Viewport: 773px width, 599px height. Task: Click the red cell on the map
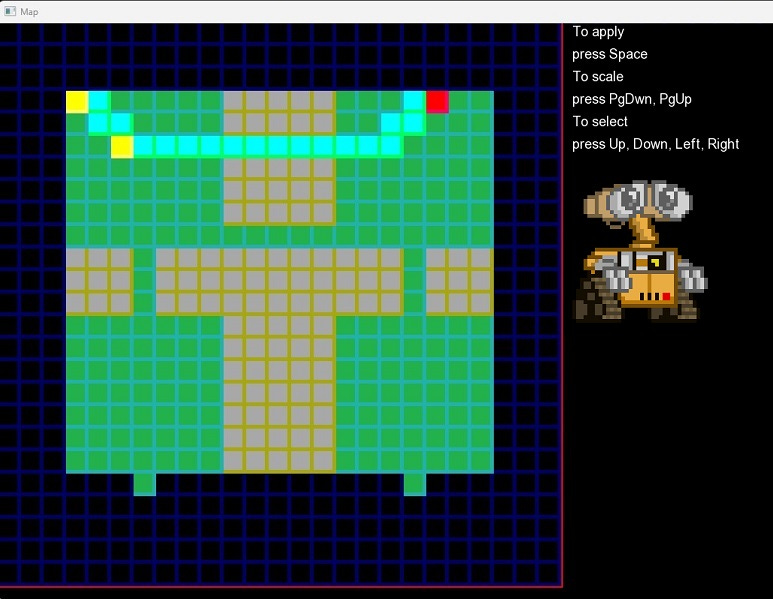(x=437, y=102)
